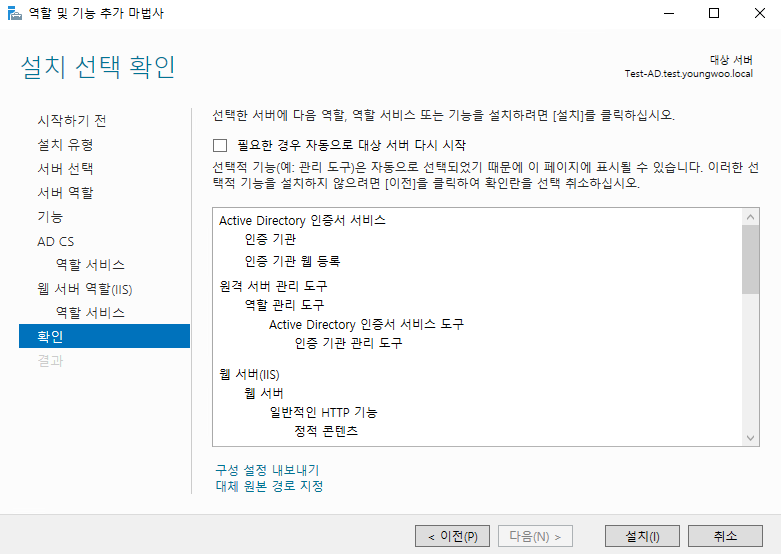Viewport: 781px width, 554px height.
Task: Minimize the wizard window
Action: pyautogui.click(x=669, y=13)
